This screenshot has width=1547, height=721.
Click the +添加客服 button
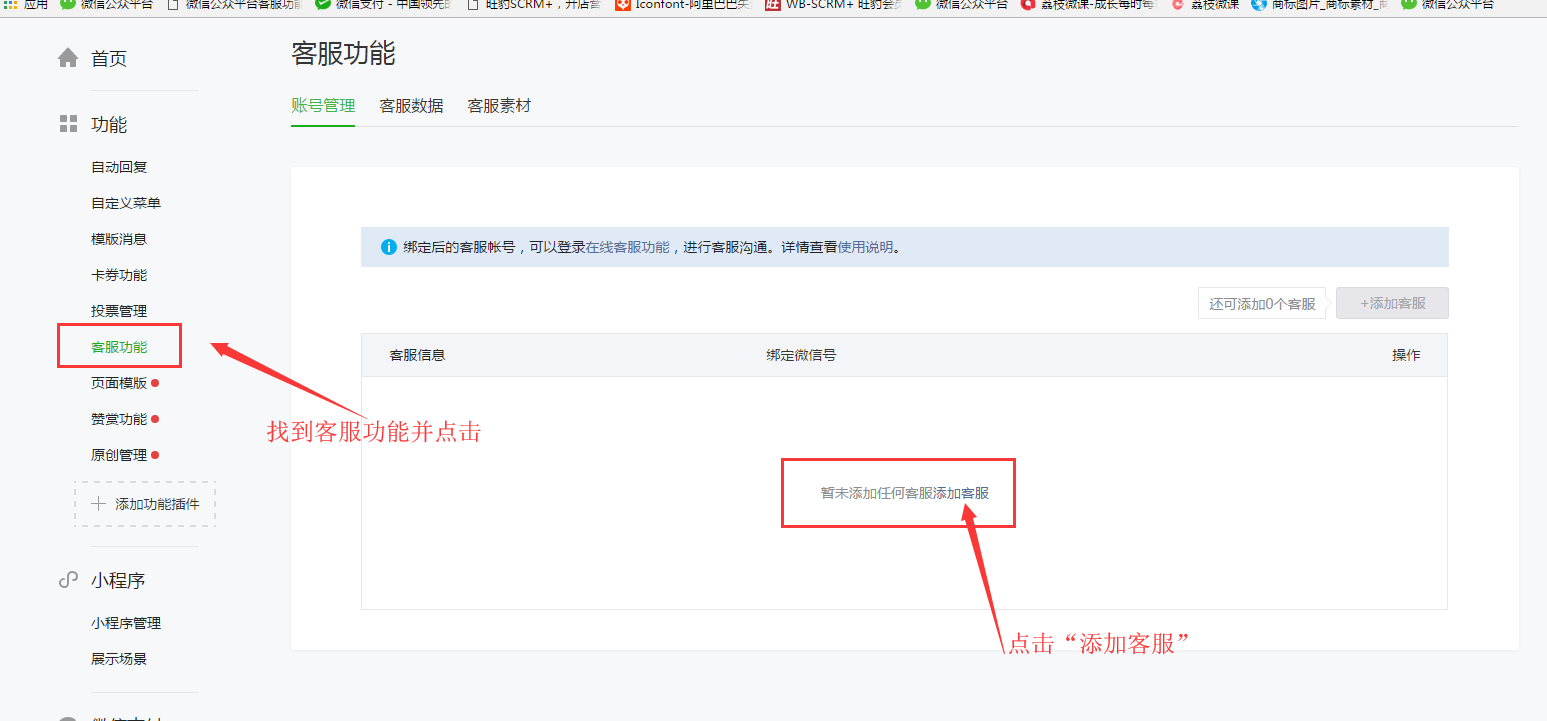pos(1392,303)
